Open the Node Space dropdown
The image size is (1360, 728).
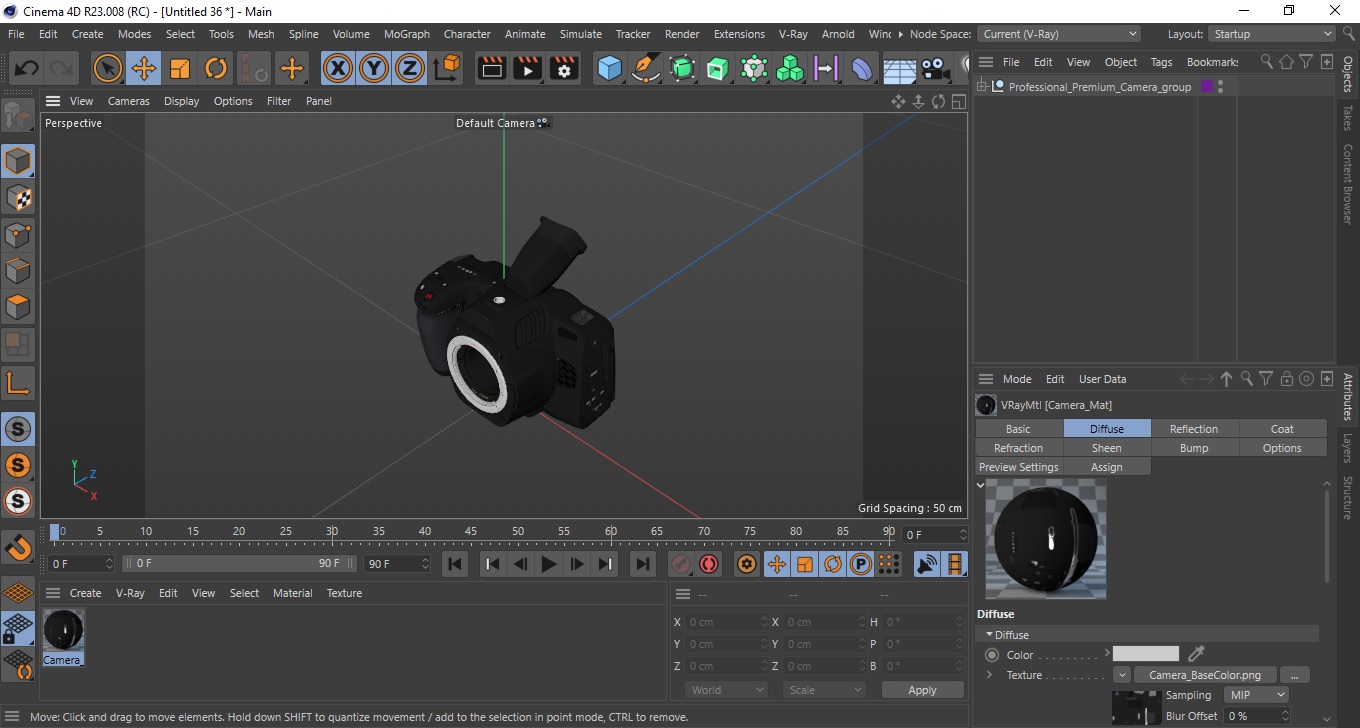[x=1058, y=34]
